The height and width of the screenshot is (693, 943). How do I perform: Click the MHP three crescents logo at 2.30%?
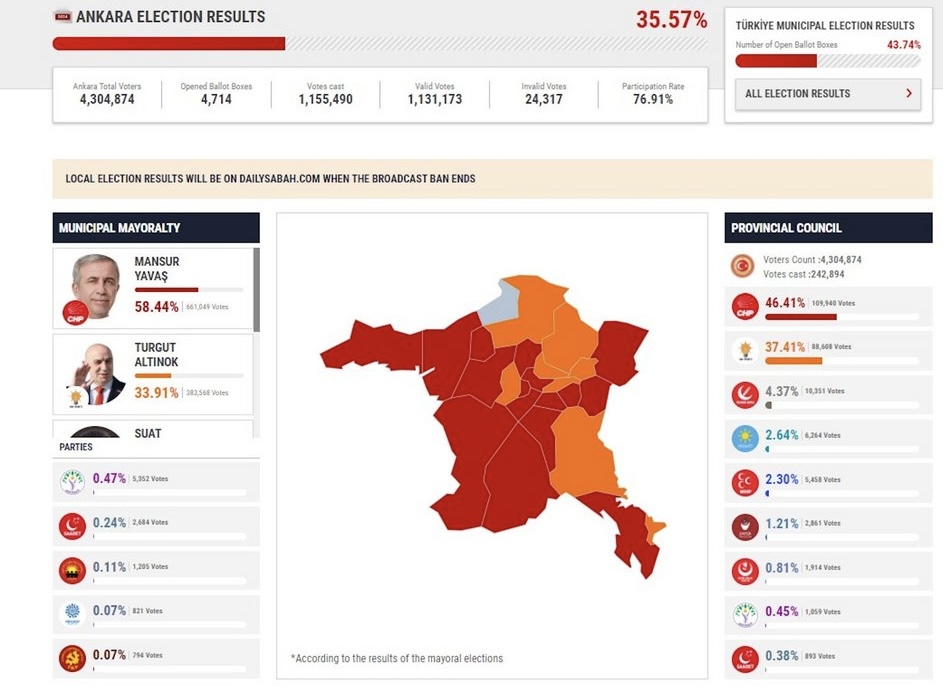(745, 483)
